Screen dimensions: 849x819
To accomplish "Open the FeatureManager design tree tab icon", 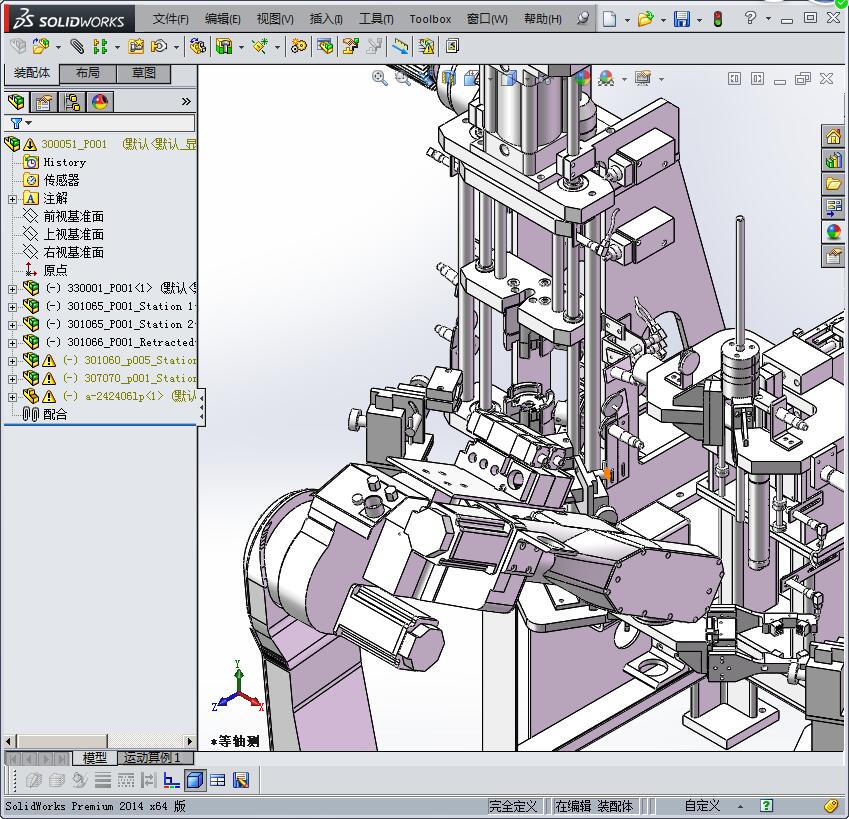I will point(16,102).
